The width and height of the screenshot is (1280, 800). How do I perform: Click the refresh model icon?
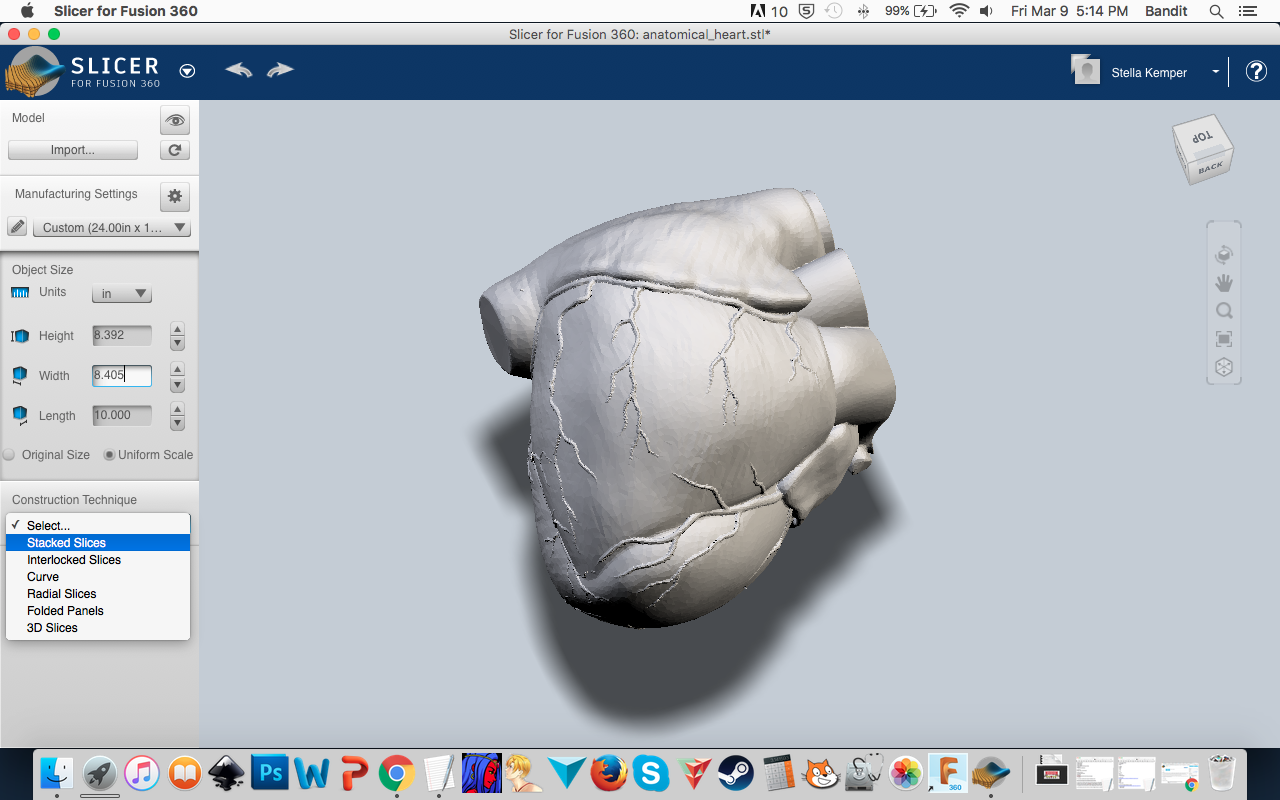click(175, 150)
